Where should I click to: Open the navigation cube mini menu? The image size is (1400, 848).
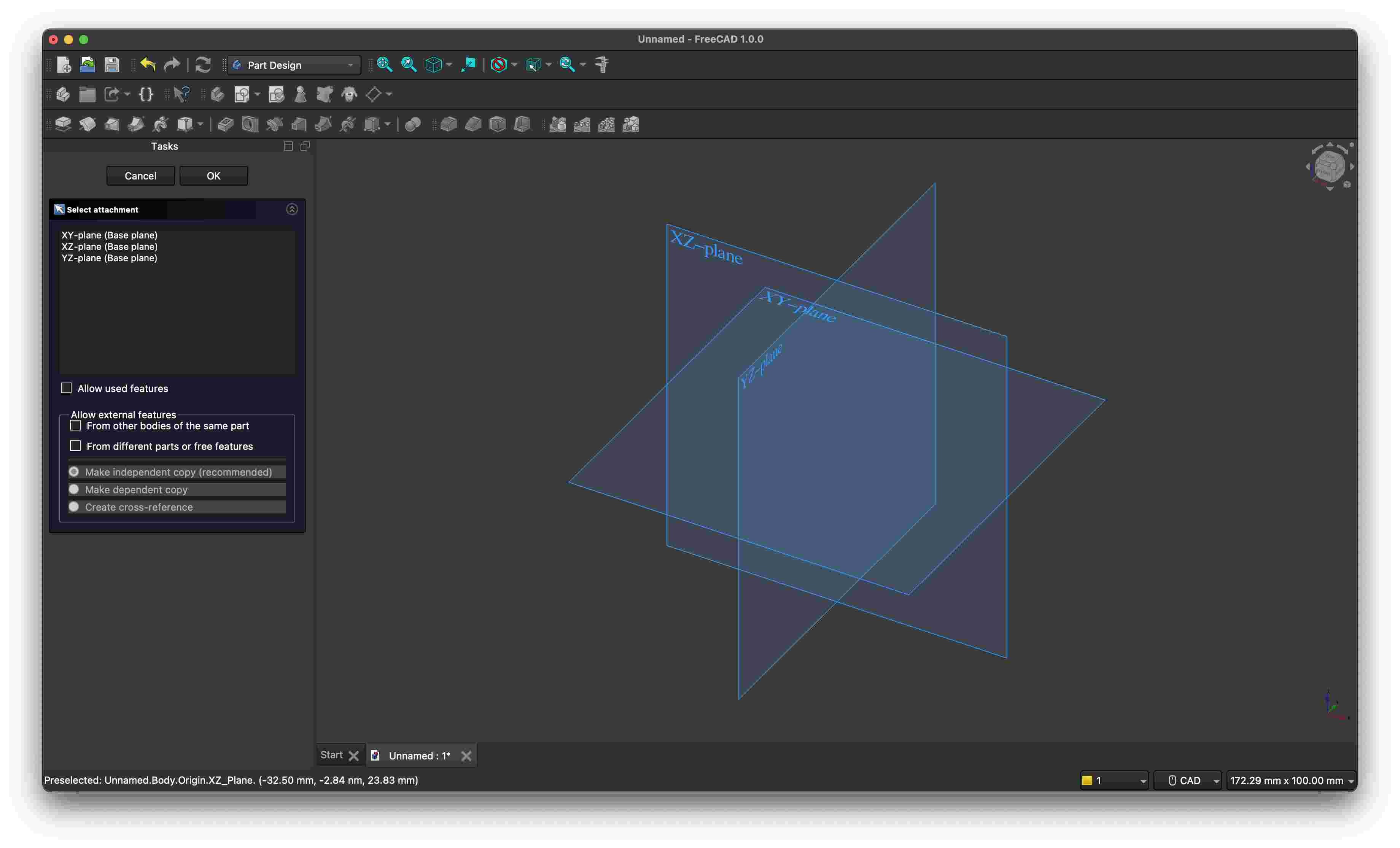tap(1347, 184)
